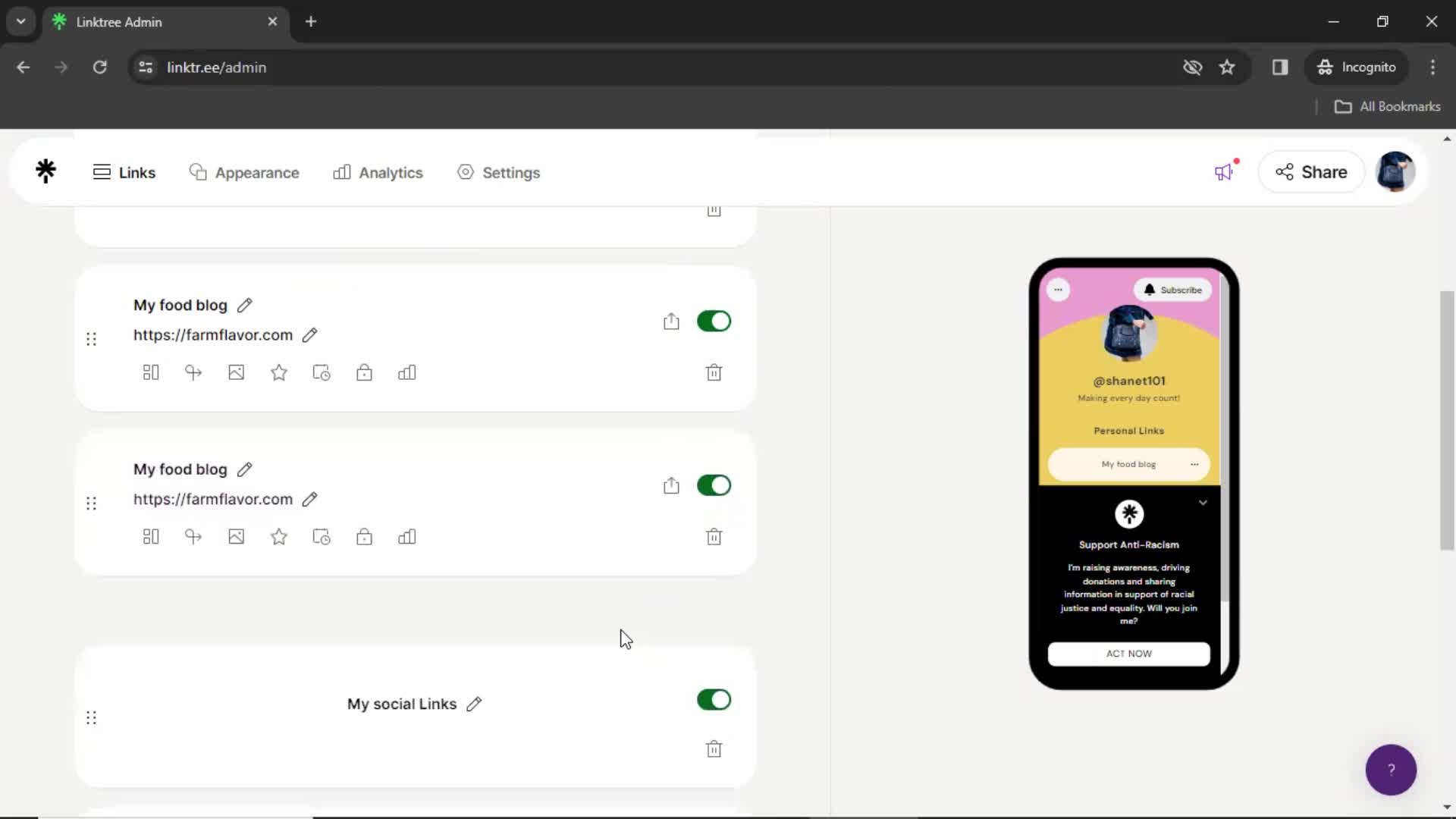This screenshot has height=819, width=1456.
Task: Click the URL edit pencil on second food blog
Action: (x=309, y=498)
